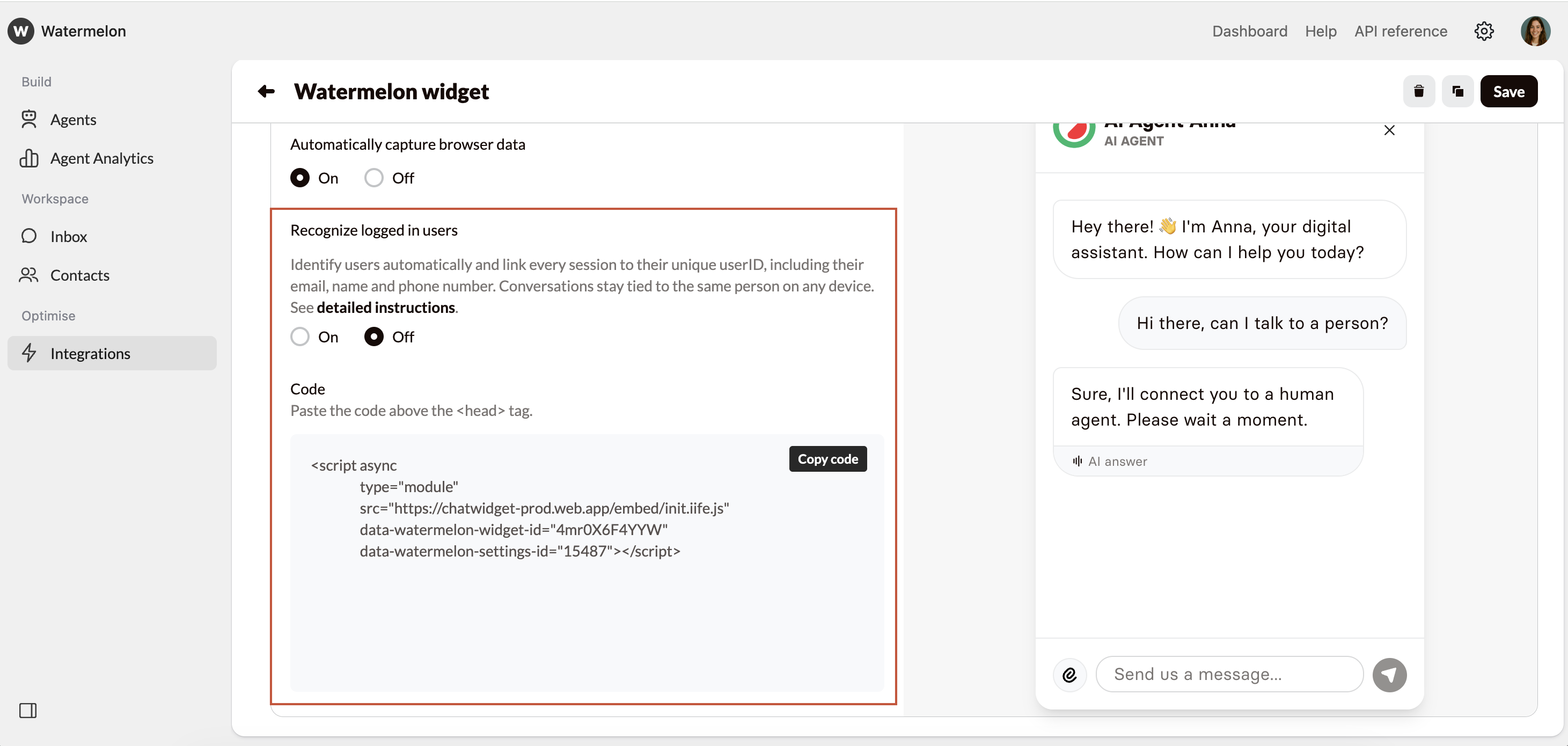
Task: Open Agents in the sidebar
Action: tap(73, 119)
